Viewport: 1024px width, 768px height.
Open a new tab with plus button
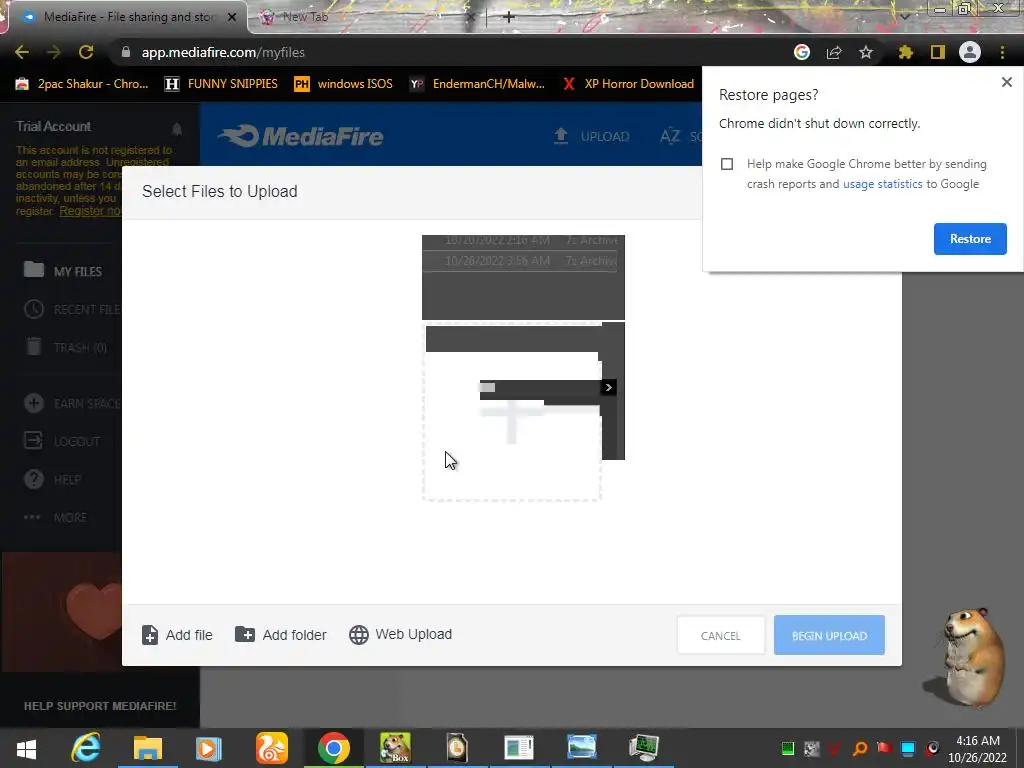509,17
